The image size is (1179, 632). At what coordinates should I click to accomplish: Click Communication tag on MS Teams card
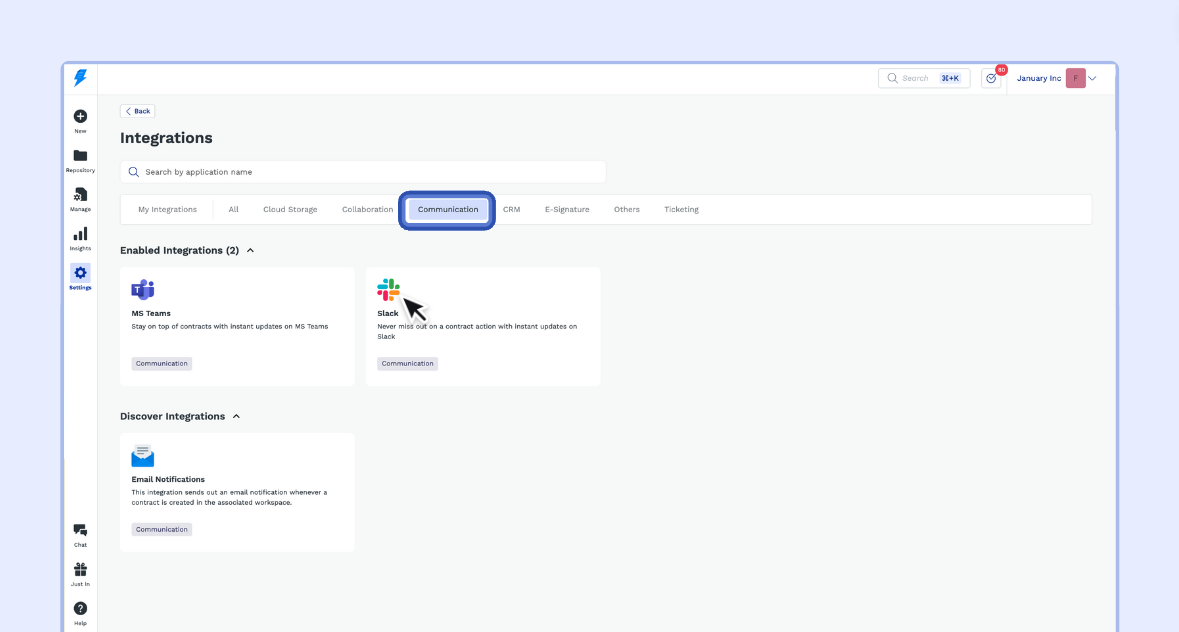[x=162, y=364]
